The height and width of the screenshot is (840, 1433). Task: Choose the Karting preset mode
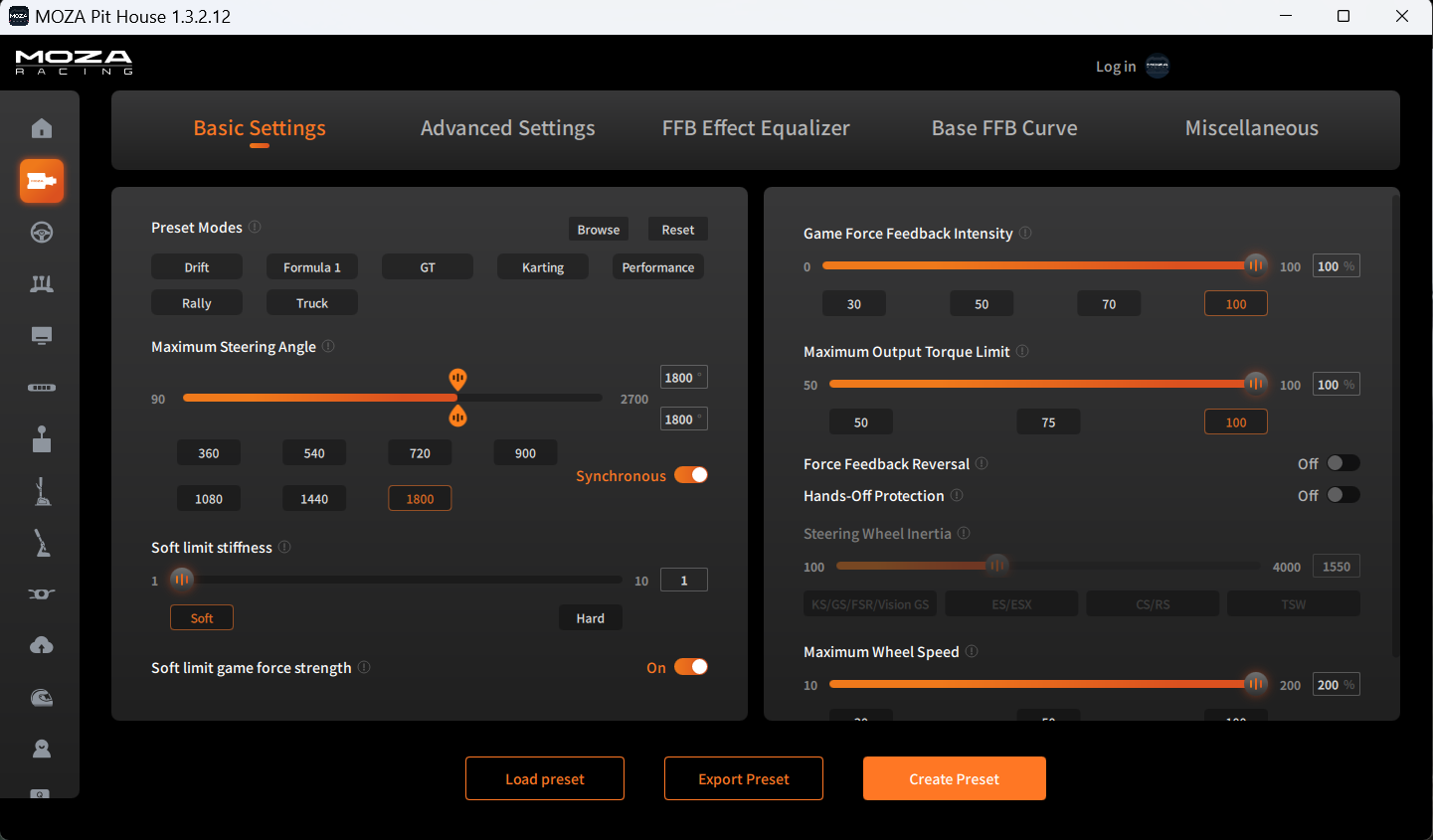pyautogui.click(x=543, y=267)
